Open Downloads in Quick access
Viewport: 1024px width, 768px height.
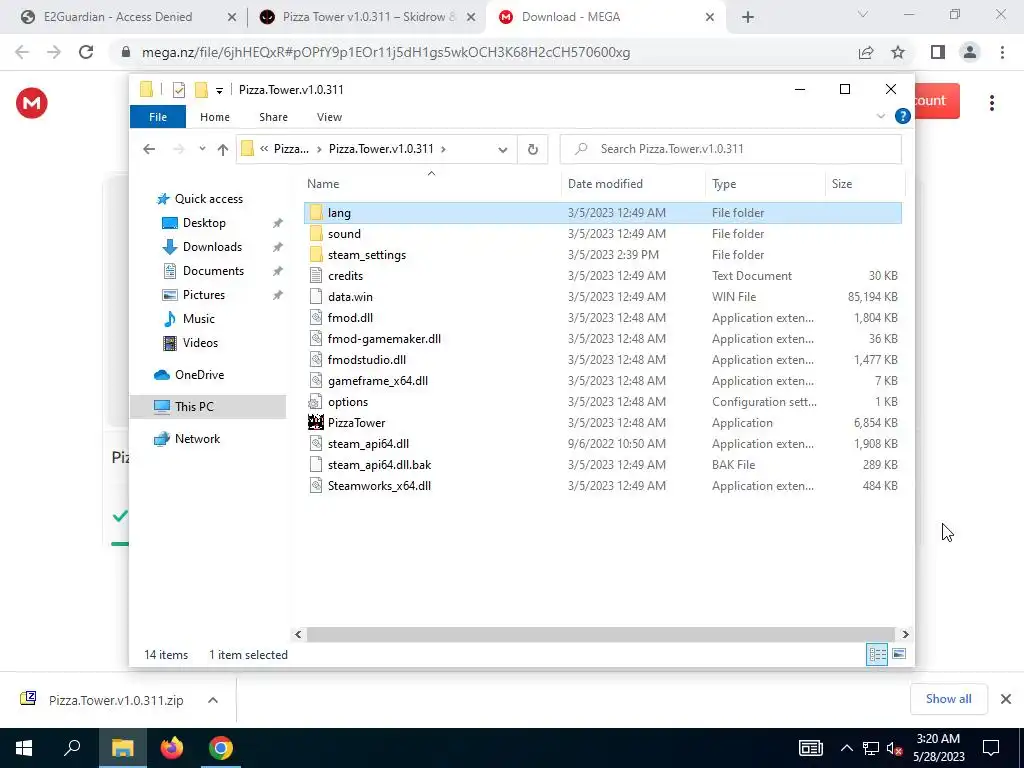click(x=212, y=247)
